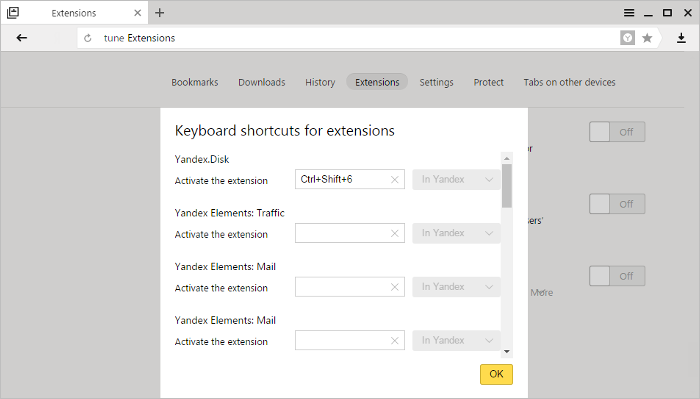Clear the bottom-most Mail shortcut with X
The image size is (700, 399).
click(395, 341)
